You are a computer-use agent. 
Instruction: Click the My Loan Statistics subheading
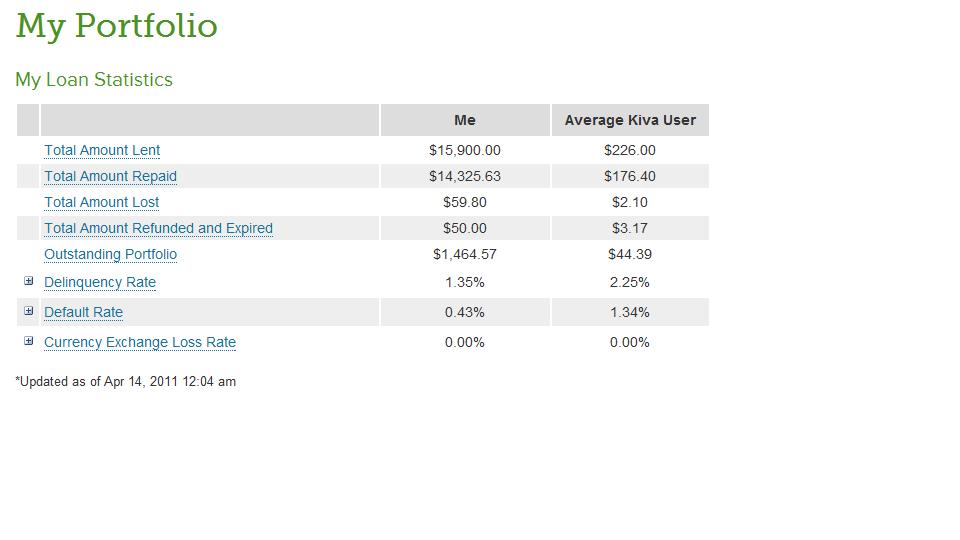pos(94,80)
